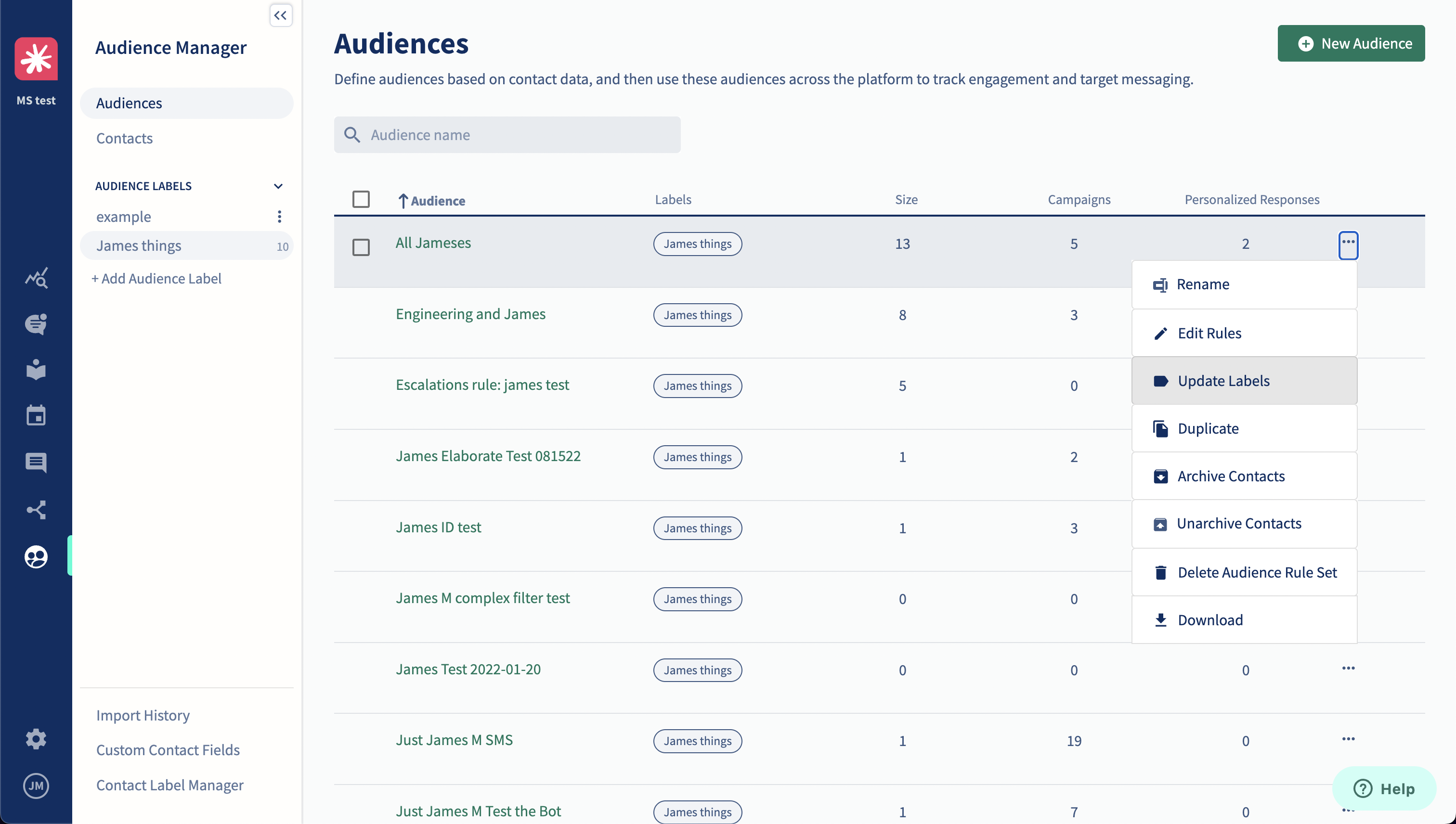Open the Just James M Test the Bot audience

pyautogui.click(x=478, y=811)
